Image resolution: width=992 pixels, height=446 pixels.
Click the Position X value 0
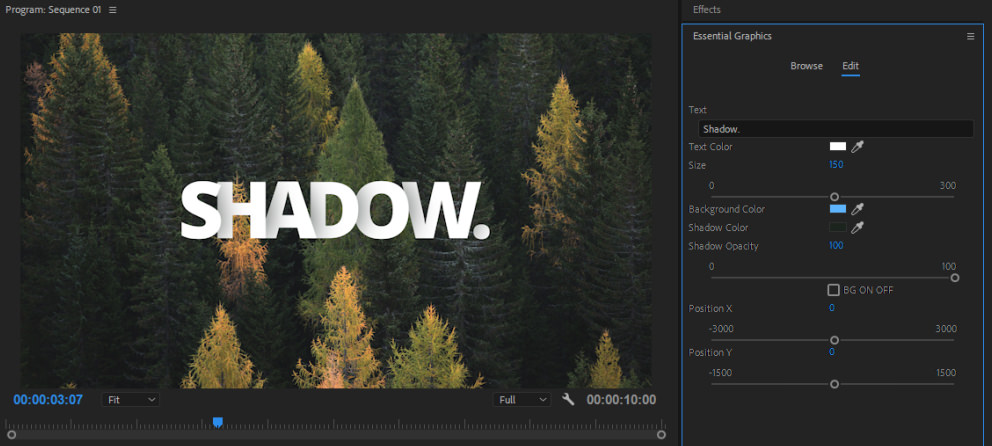click(832, 308)
